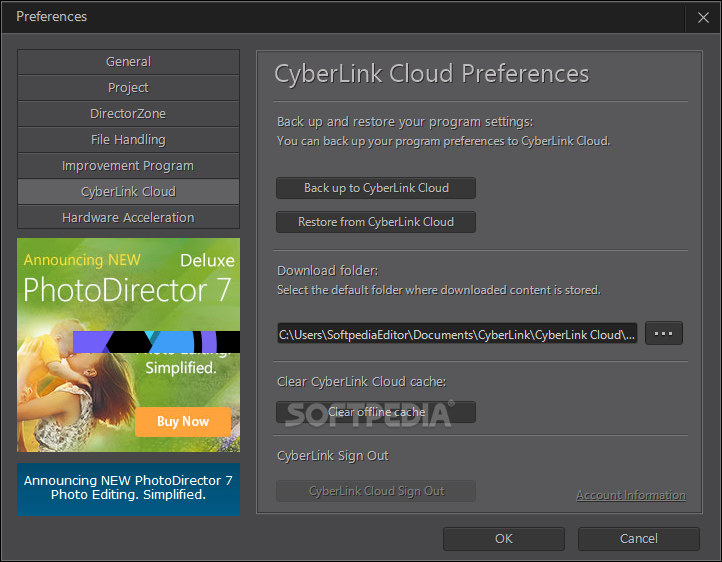Select the CyberLink Cloud tab
The height and width of the screenshot is (562, 722).
tap(128, 191)
